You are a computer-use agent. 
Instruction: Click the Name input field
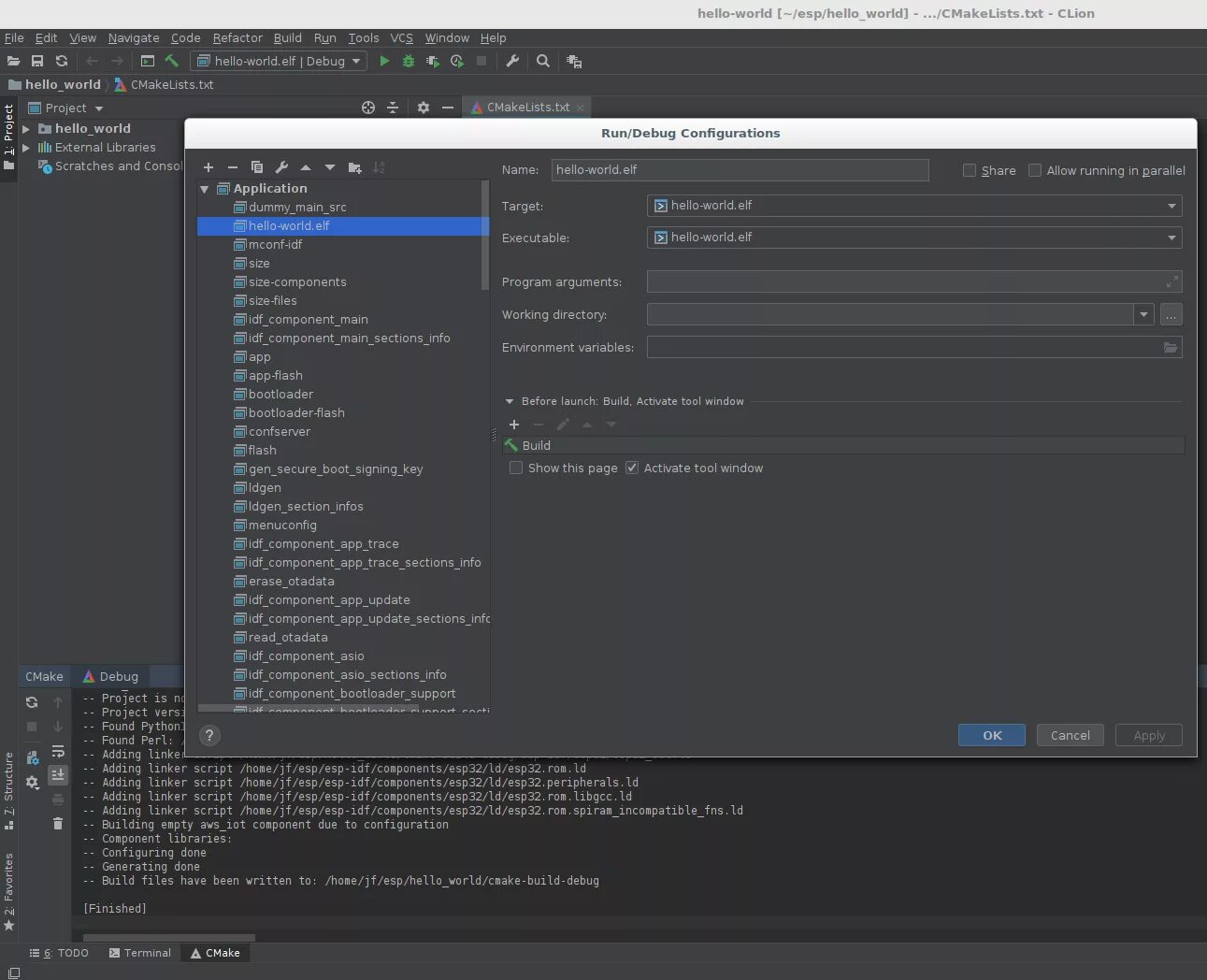[740, 170]
